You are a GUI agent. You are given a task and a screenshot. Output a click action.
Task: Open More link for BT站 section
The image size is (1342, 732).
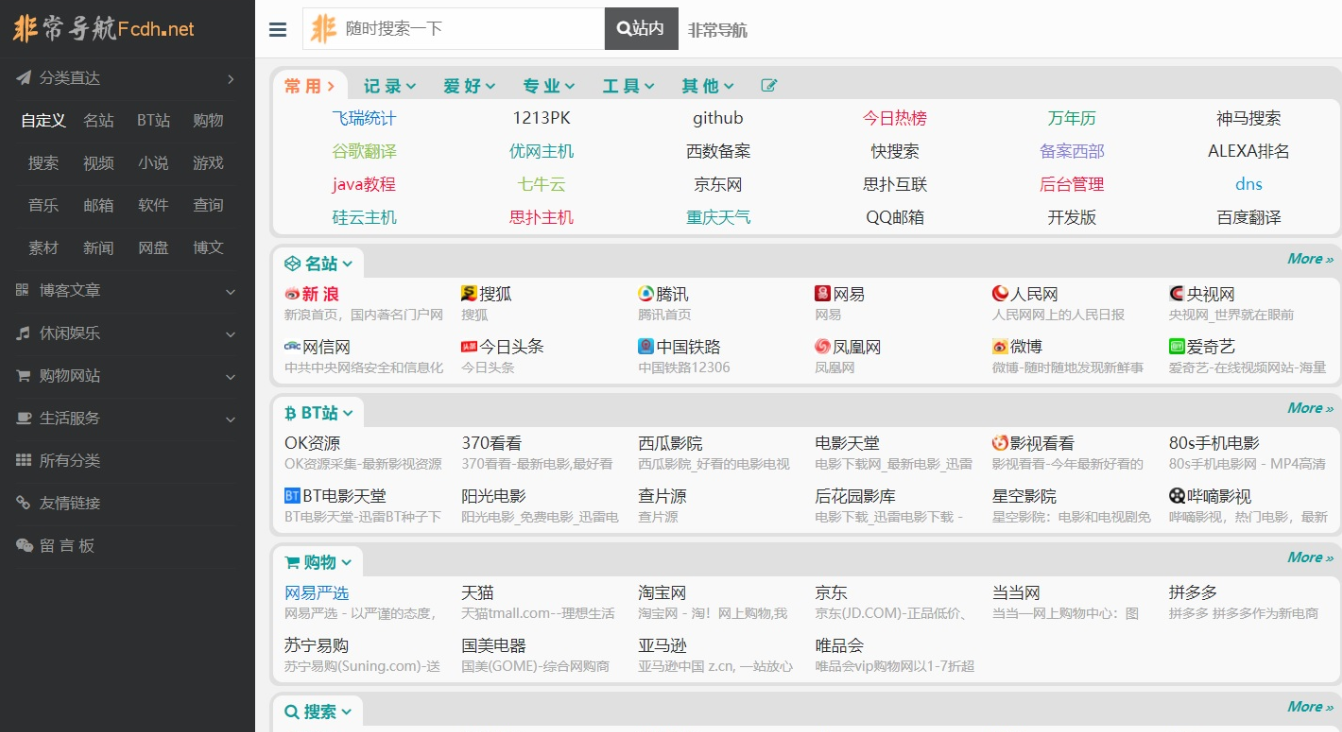point(1310,408)
